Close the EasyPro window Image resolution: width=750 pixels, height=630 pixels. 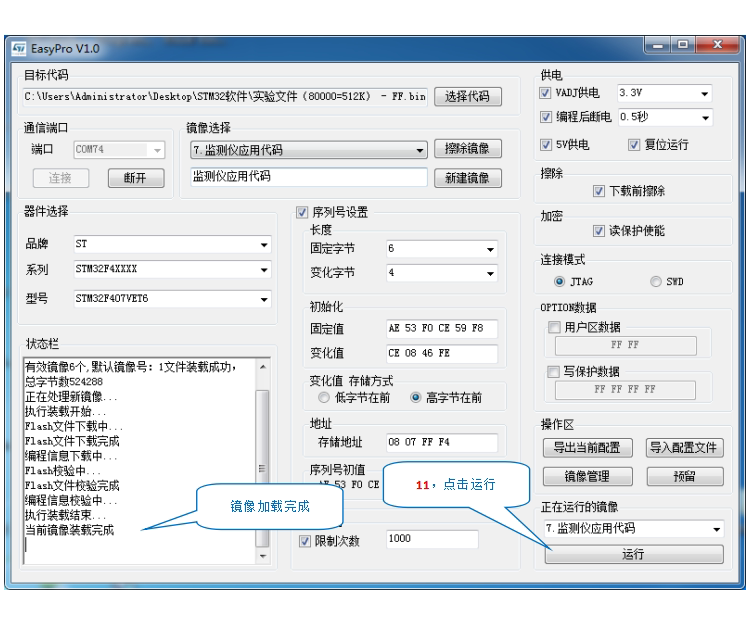coord(717,45)
